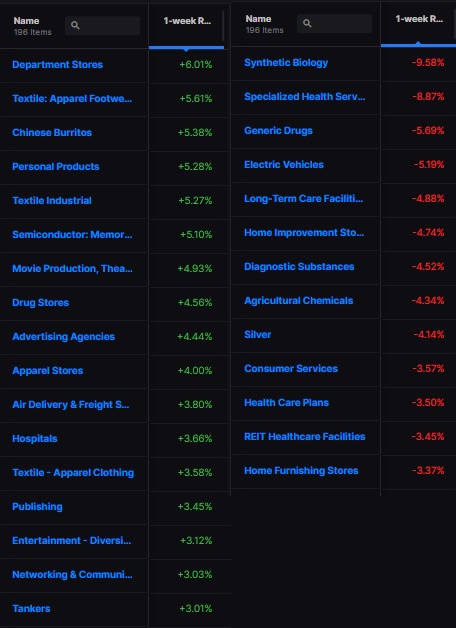Open the Generic Drugs industry link
The width and height of the screenshot is (456, 628).
[278, 131]
